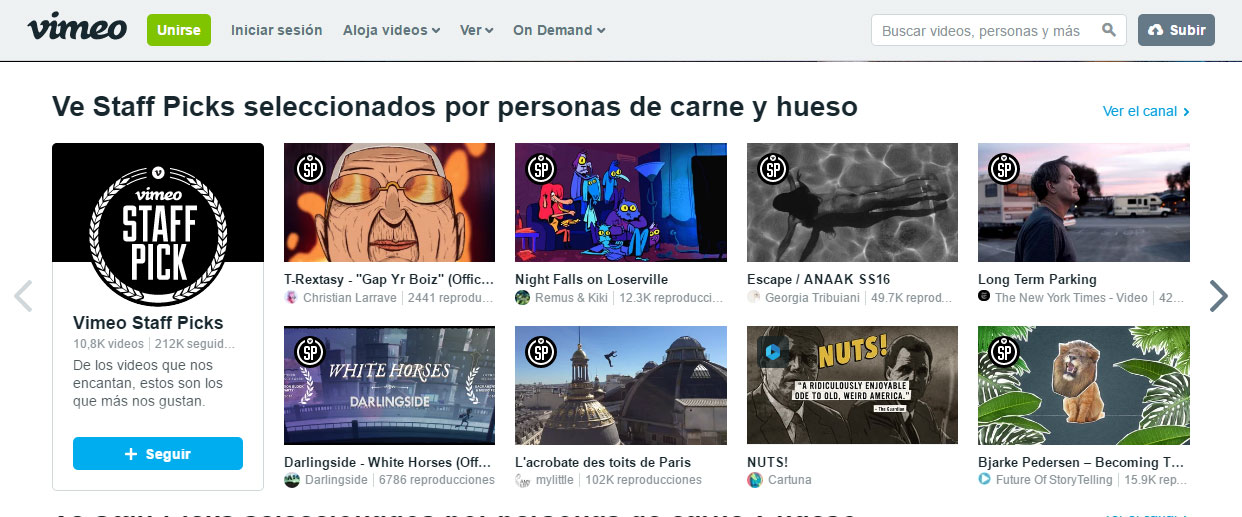Click the On Demand badge on NUTS! thumbnail
Viewport: 1242px width, 517px height.
(x=772, y=351)
